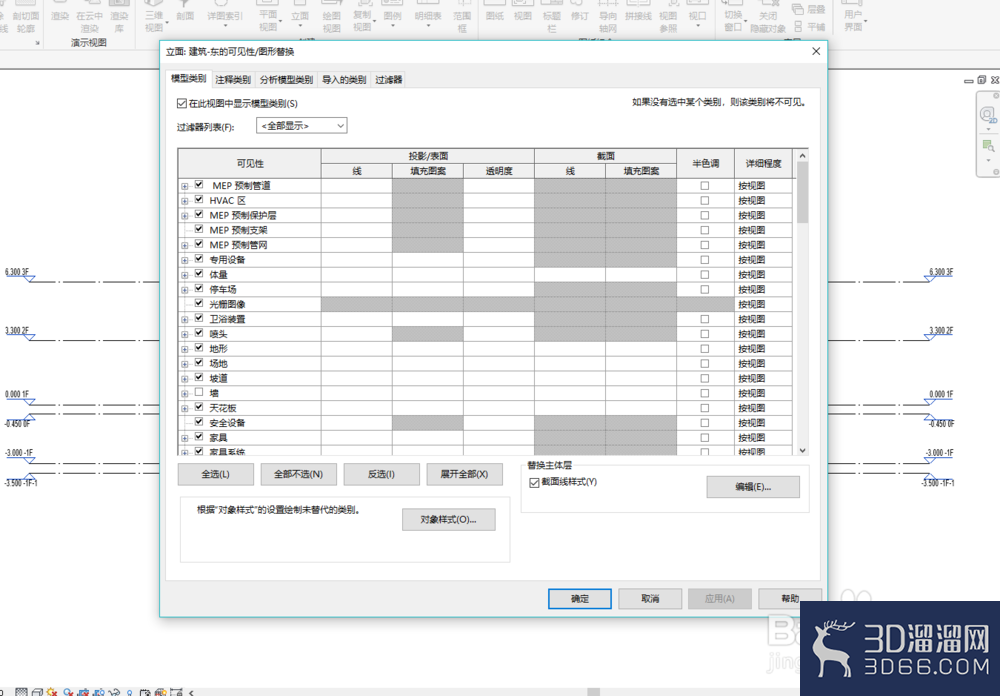Image resolution: width=1000 pixels, height=696 pixels.
Task: Click the 绘图视图 drafting view tool
Action: click(331, 18)
